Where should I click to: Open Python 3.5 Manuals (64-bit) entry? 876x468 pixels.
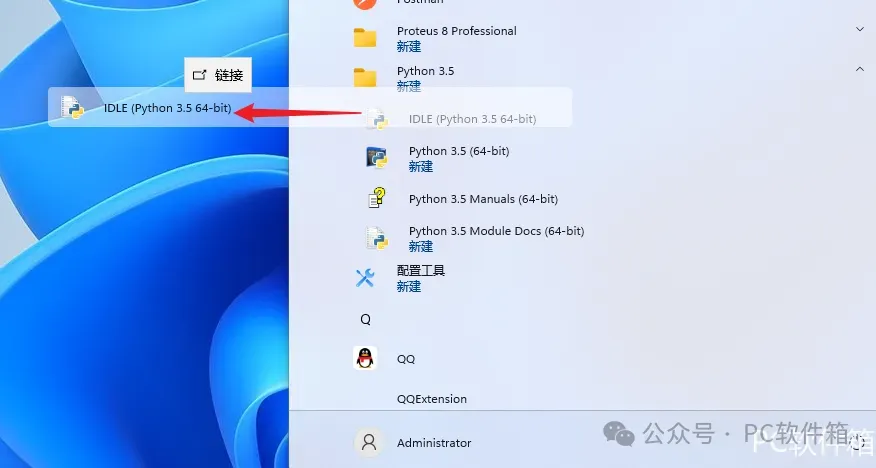pos(483,199)
